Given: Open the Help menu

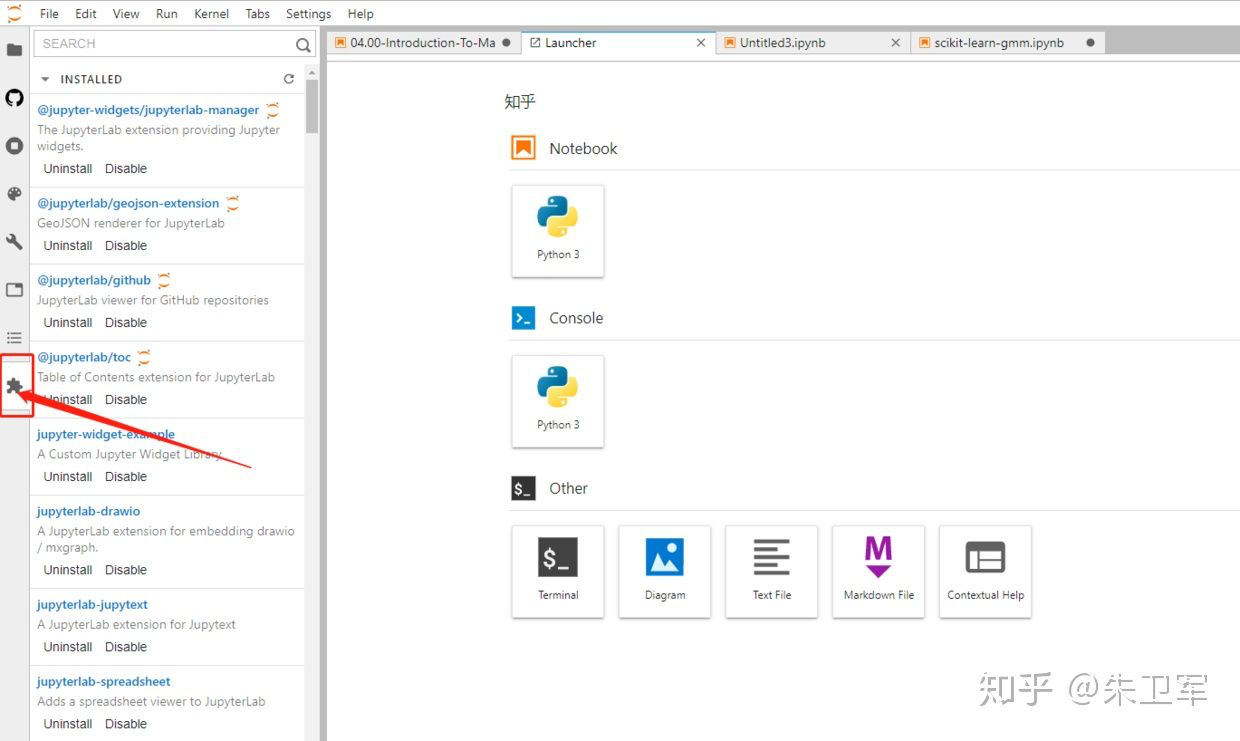Looking at the screenshot, I should [361, 14].
